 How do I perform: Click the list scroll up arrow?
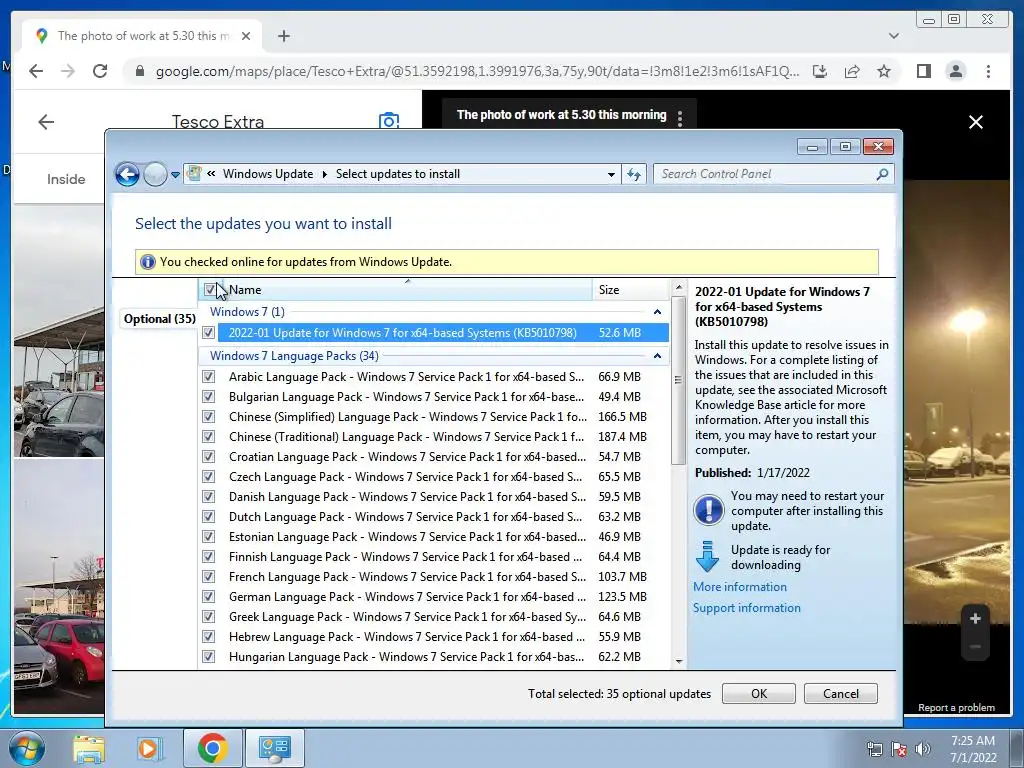point(679,287)
